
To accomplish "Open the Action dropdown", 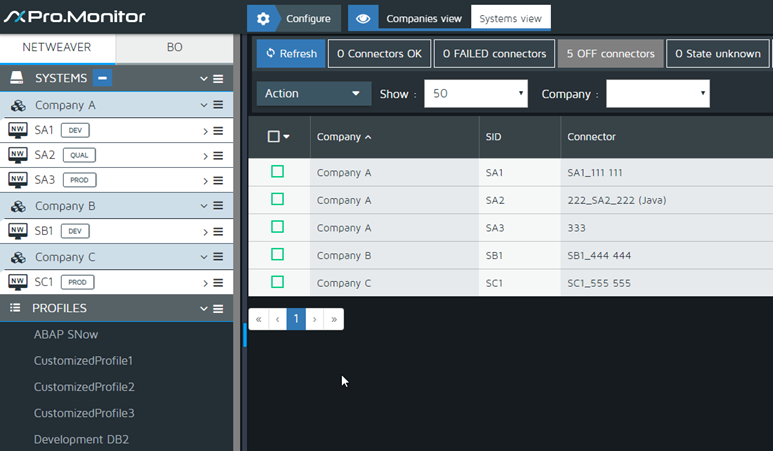I will pyautogui.click(x=313, y=94).
